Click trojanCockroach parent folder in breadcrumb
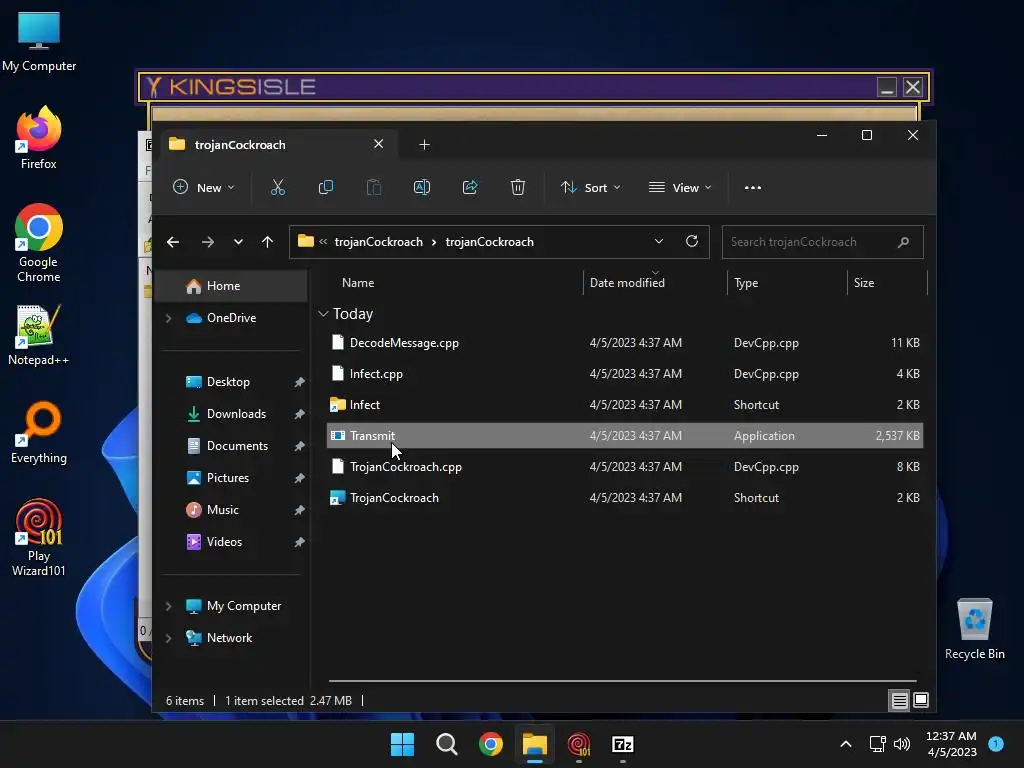The width and height of the screenshot is (1024, 768). pos(379,242)
